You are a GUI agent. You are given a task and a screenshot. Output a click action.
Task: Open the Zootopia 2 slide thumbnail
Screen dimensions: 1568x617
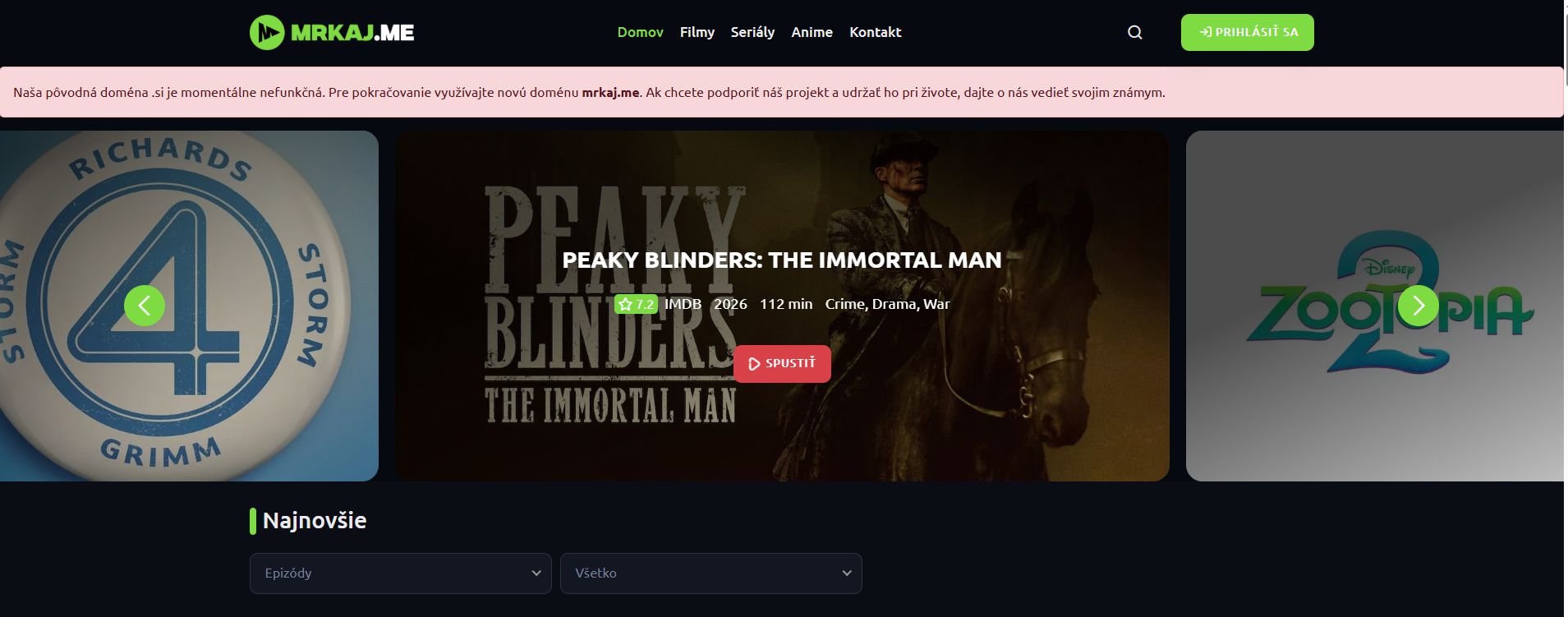pyautogui.click(x=1377, y=306)
